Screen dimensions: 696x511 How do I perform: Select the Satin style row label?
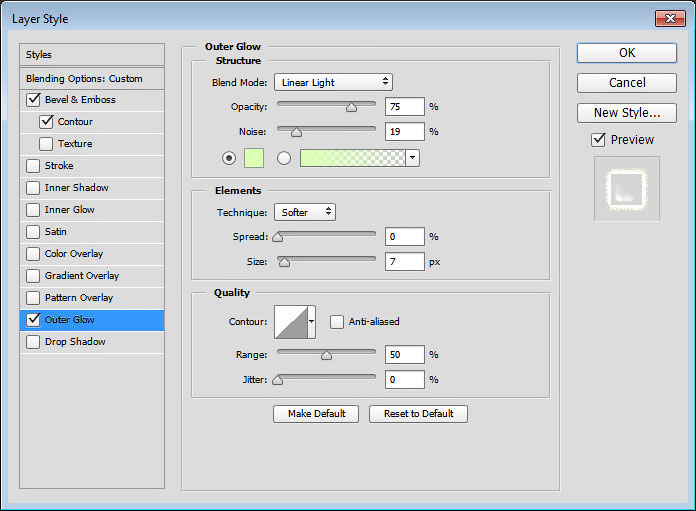tap(55, 232)
